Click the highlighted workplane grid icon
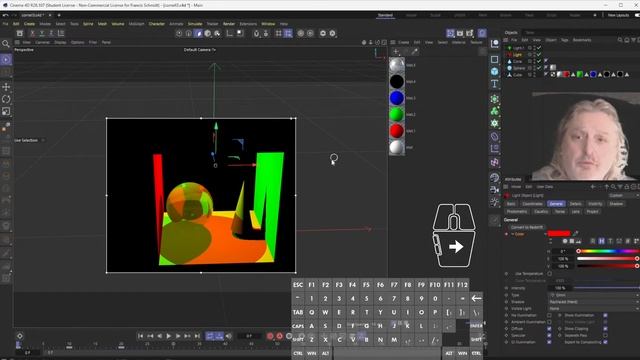640x360 pixels. (288, 33)
